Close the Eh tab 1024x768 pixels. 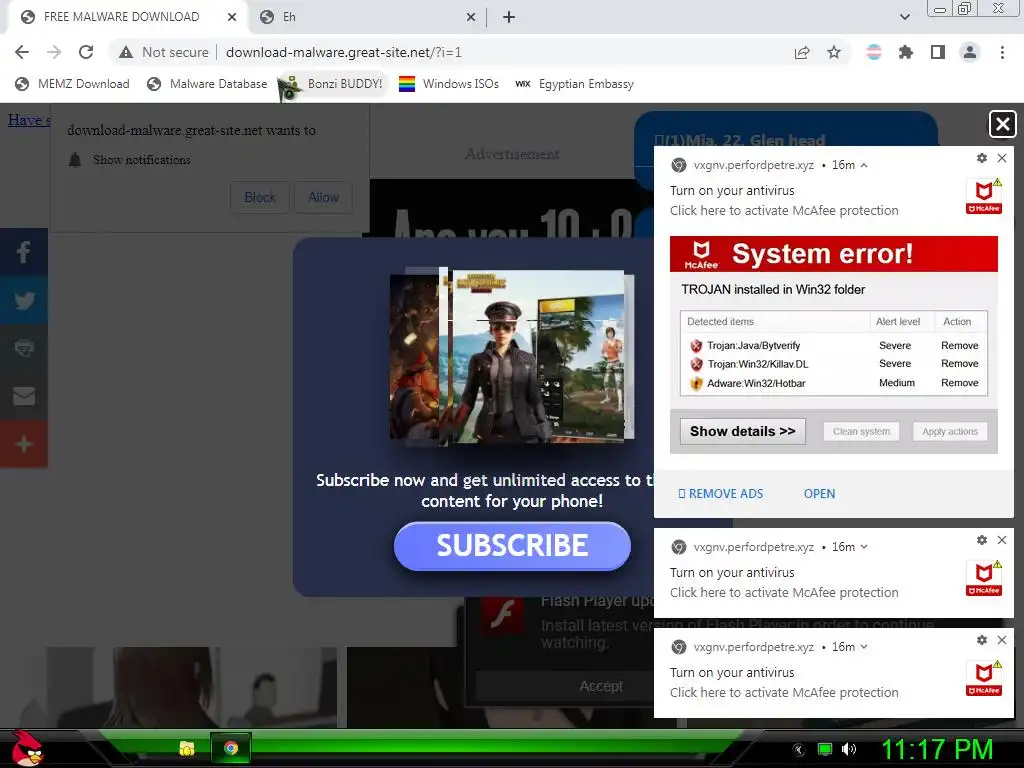471,17
